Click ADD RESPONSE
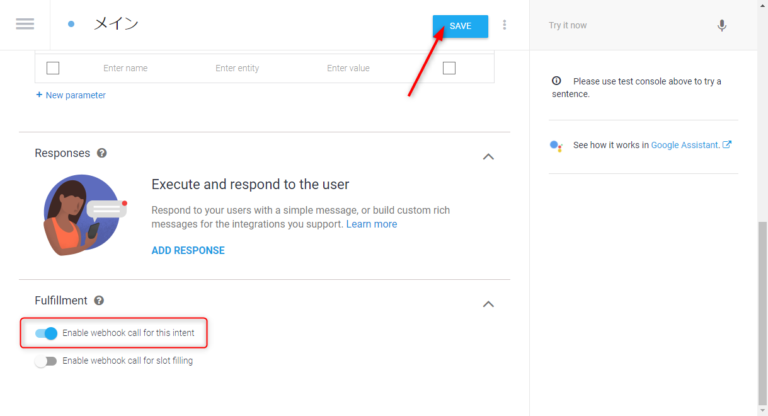The height and width of the screenshot is (416, 768). 188,250
